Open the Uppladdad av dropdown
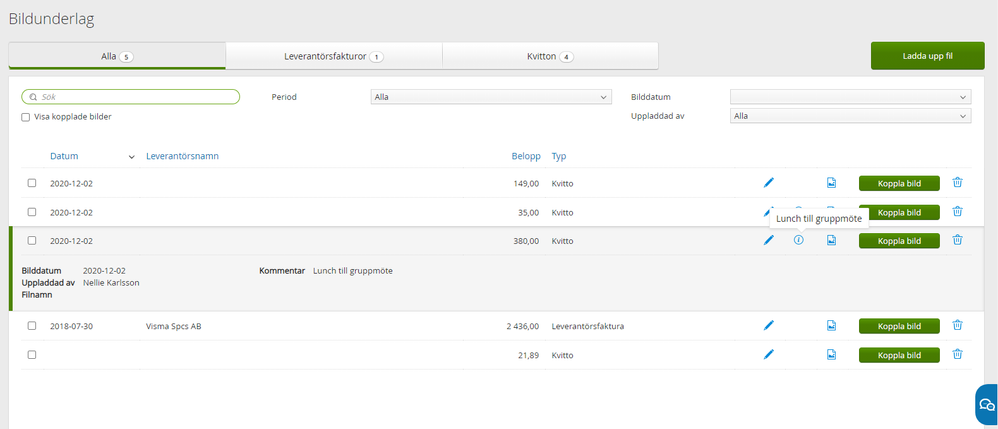998x429 pixels. (850, 116)
